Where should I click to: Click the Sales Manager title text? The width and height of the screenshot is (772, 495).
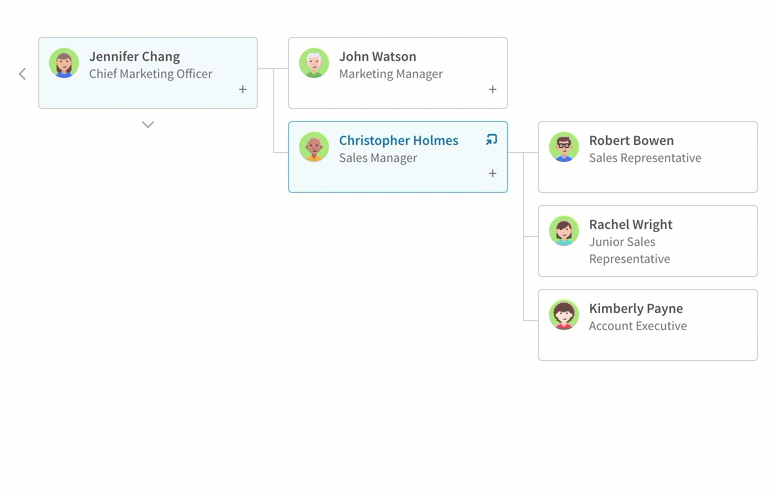tap(378, 158)
